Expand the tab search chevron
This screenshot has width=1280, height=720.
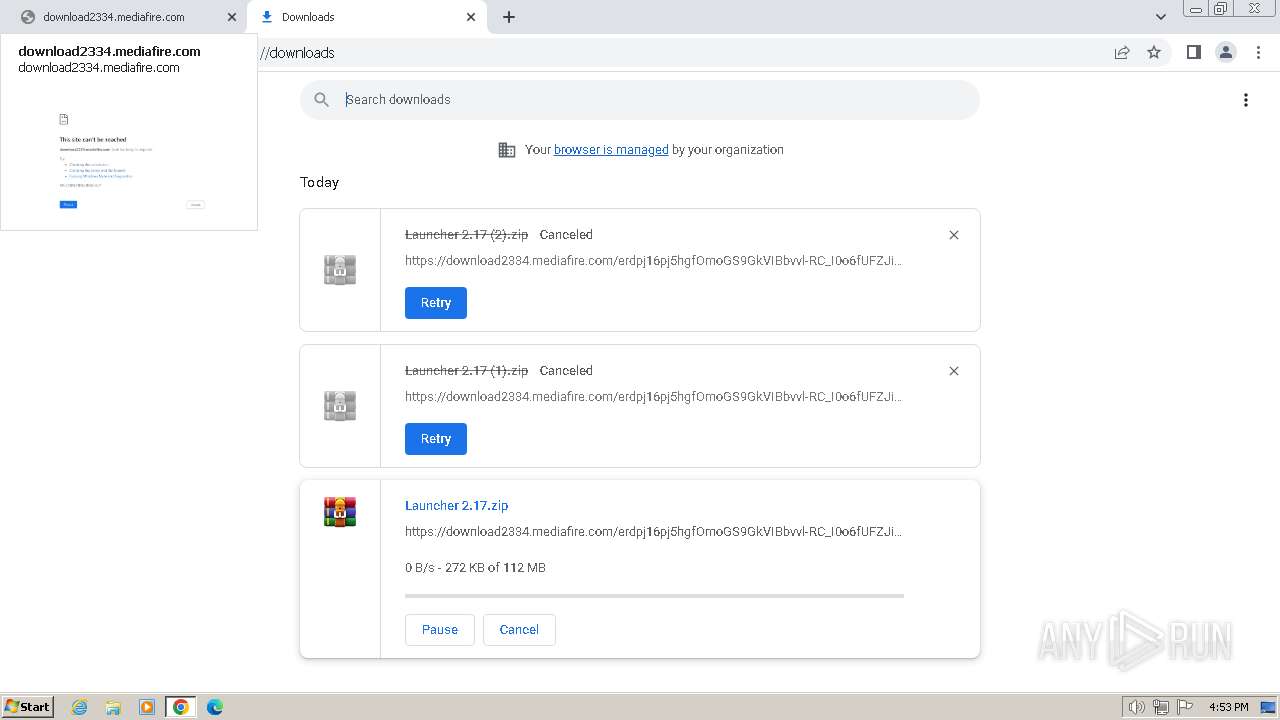(x=1161, y=17)
